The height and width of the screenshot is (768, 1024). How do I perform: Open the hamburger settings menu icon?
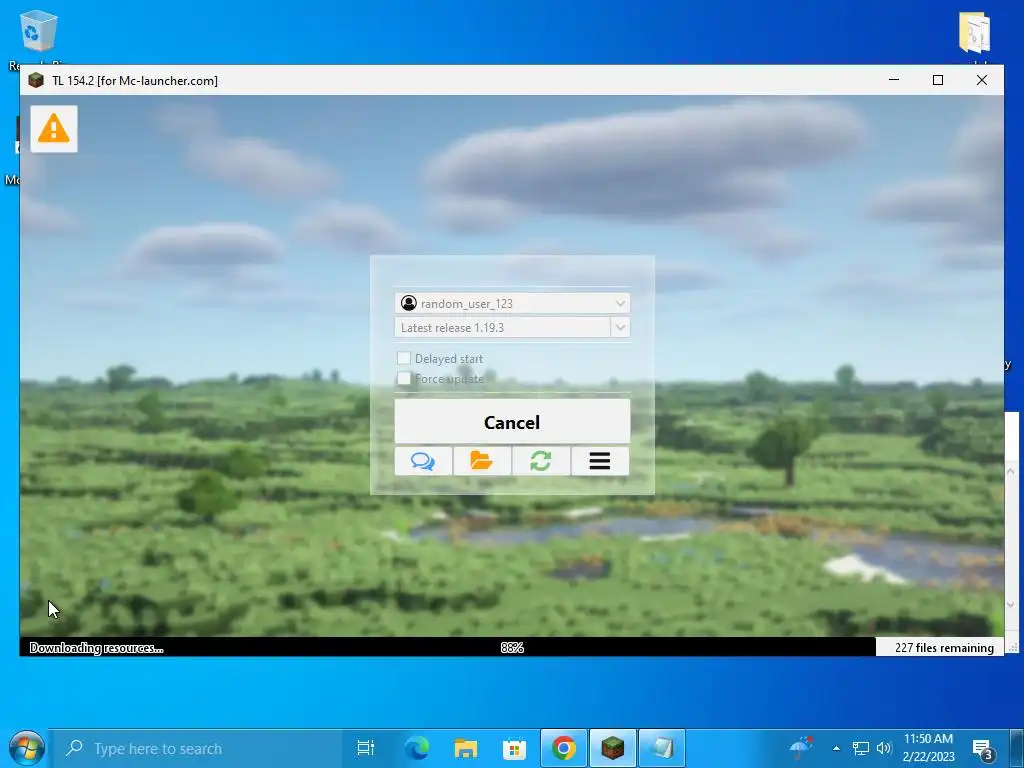(600, 461)
